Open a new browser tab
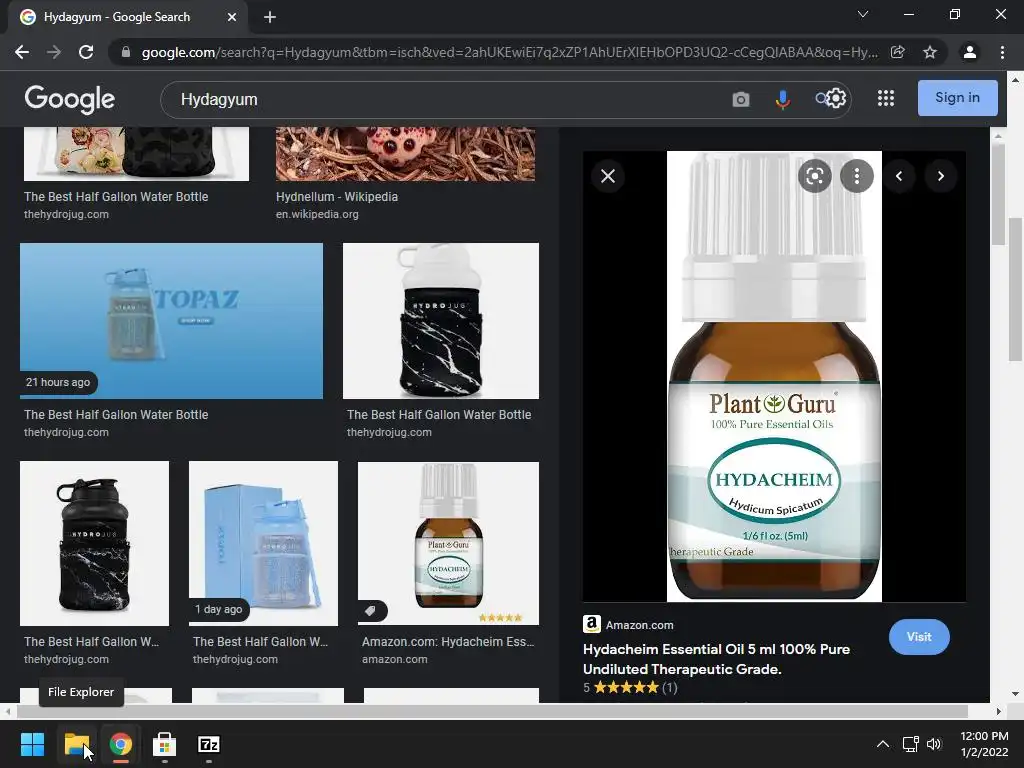Screen dimensions: 1024x768 point(270,17)
